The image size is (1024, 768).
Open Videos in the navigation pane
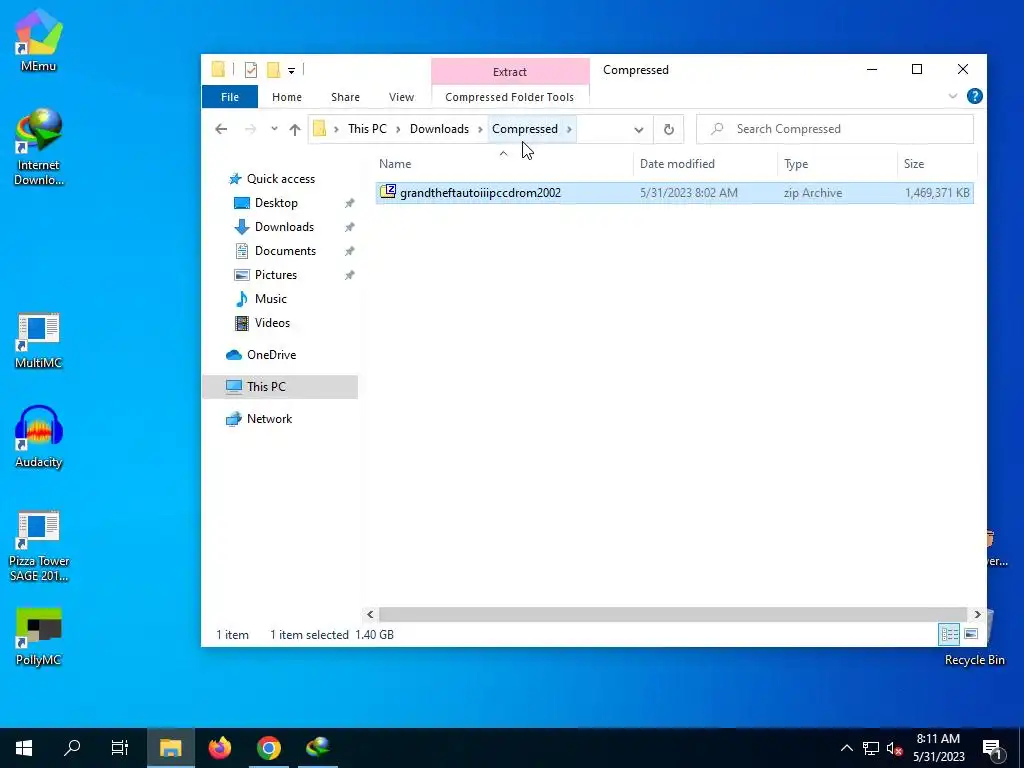tap(272, 323)
